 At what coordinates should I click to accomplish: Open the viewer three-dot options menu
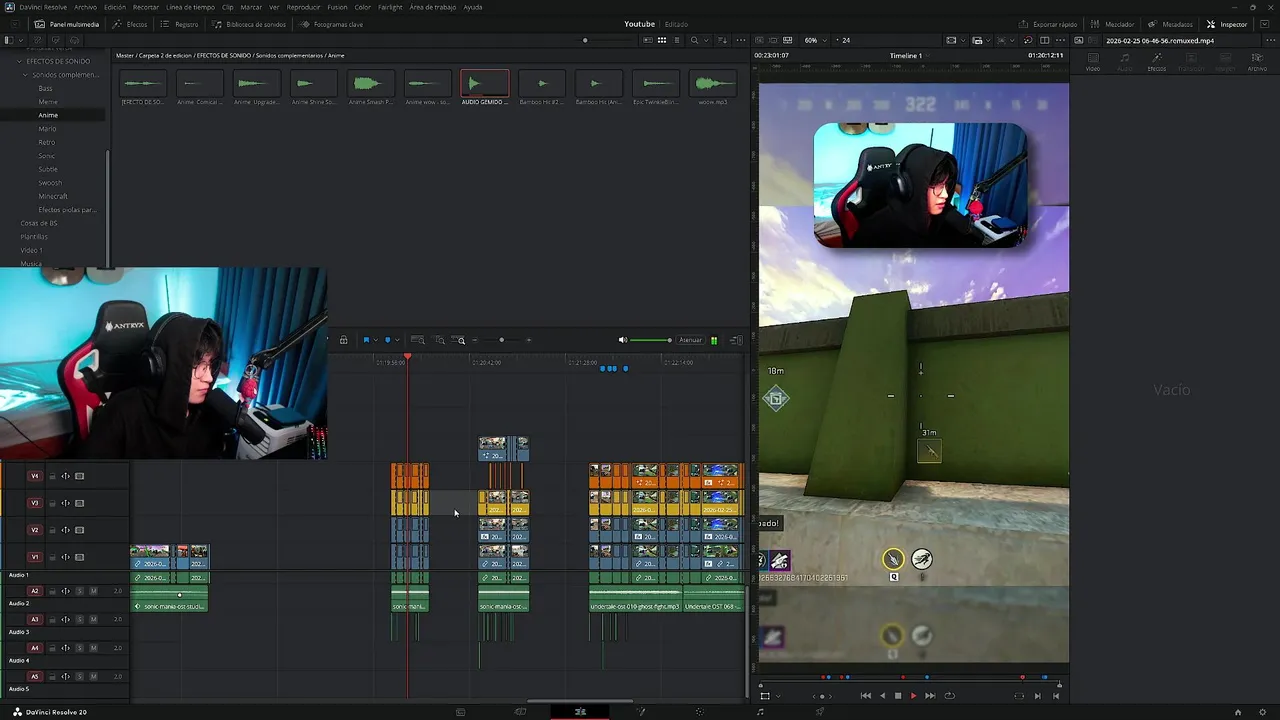click(1061, 40)
